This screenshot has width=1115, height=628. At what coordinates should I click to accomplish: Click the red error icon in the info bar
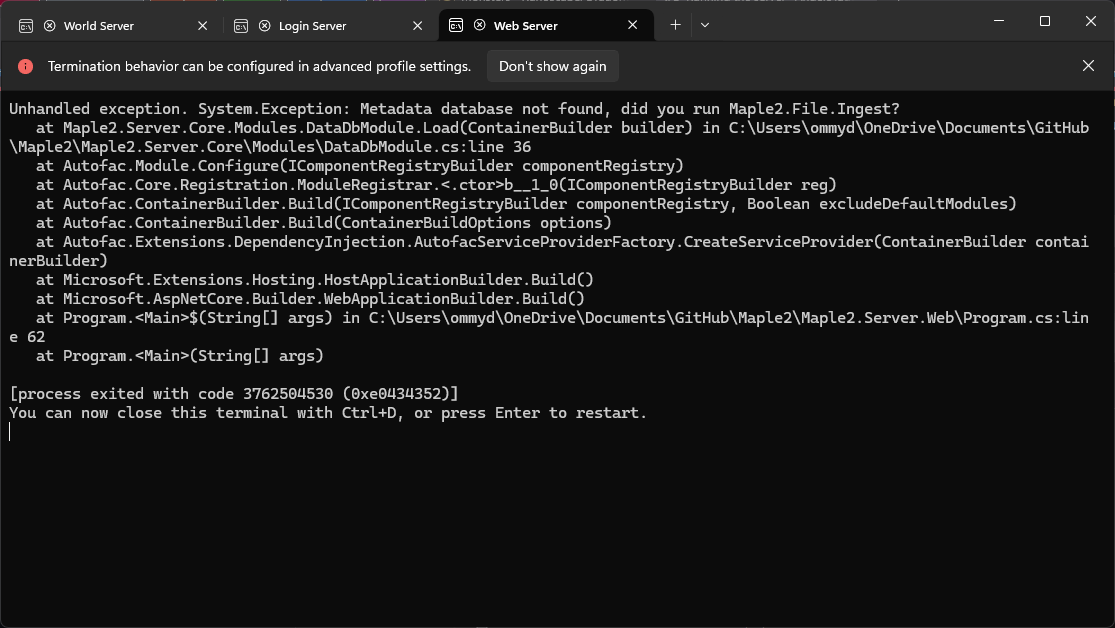pos(26,66)
